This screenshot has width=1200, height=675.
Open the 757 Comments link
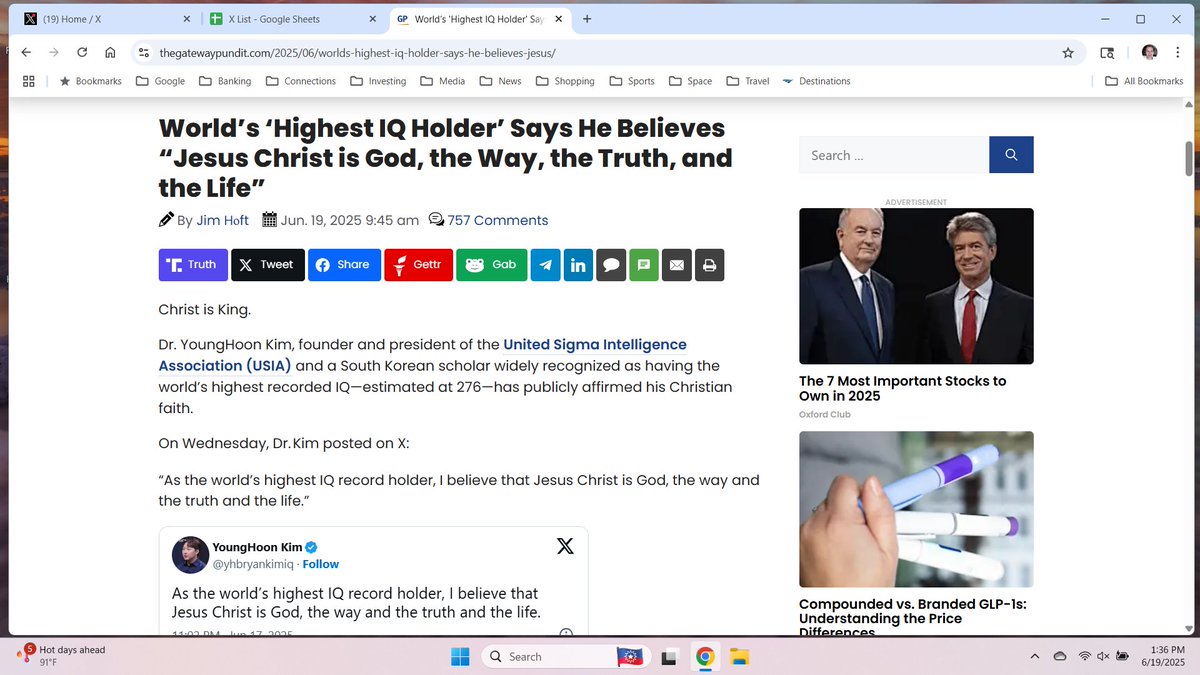pyautogui.click(x=497, y=220)
